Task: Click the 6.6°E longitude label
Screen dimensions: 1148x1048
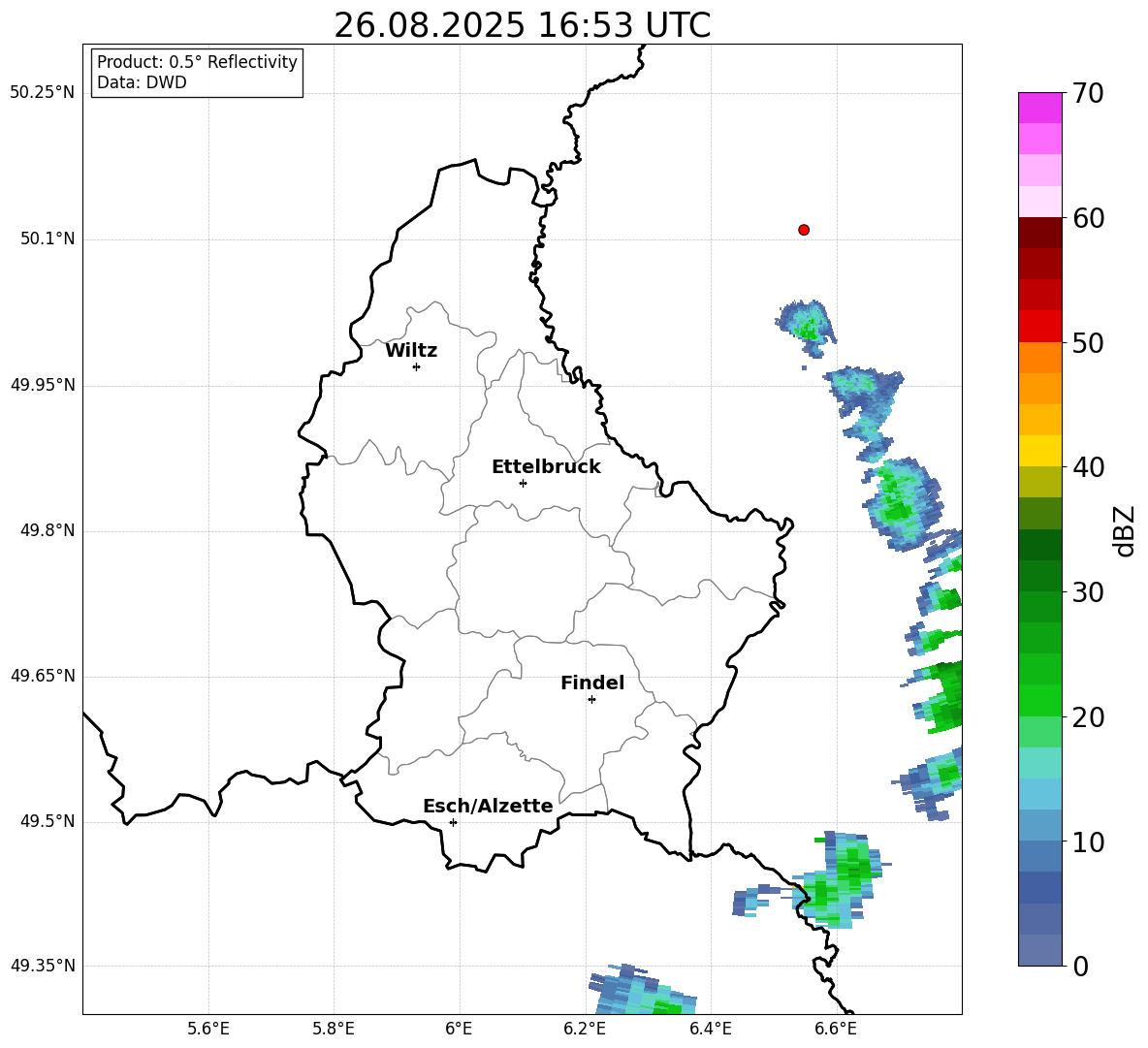Action: tap(836, 1029)
